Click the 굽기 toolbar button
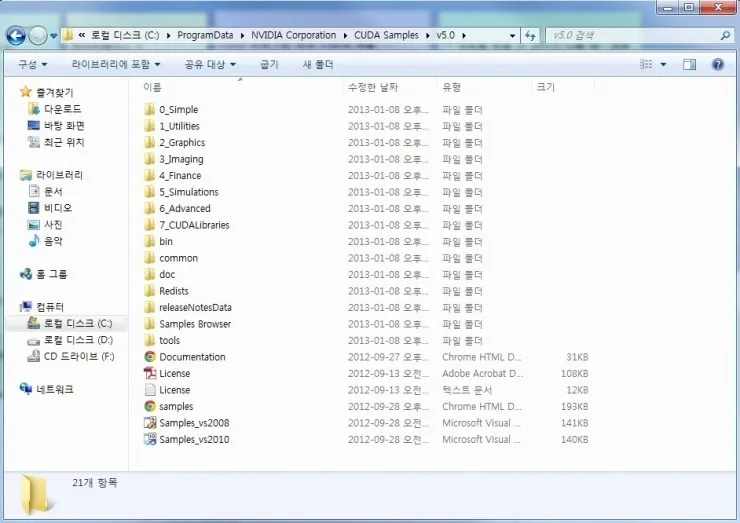 pyautogui.click(x=269, y=64)
